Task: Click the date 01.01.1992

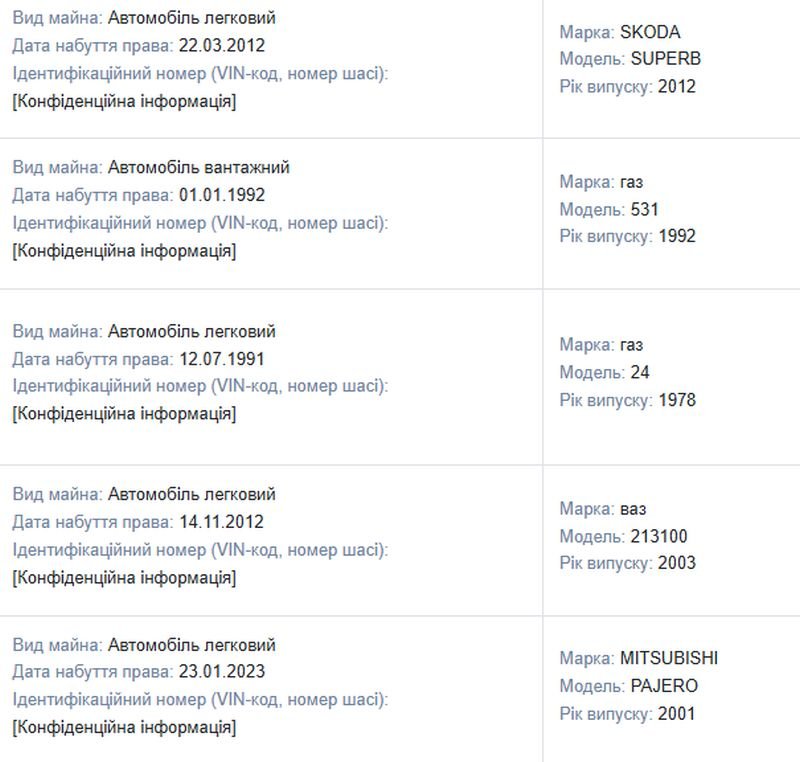Action: click(222, 195)
